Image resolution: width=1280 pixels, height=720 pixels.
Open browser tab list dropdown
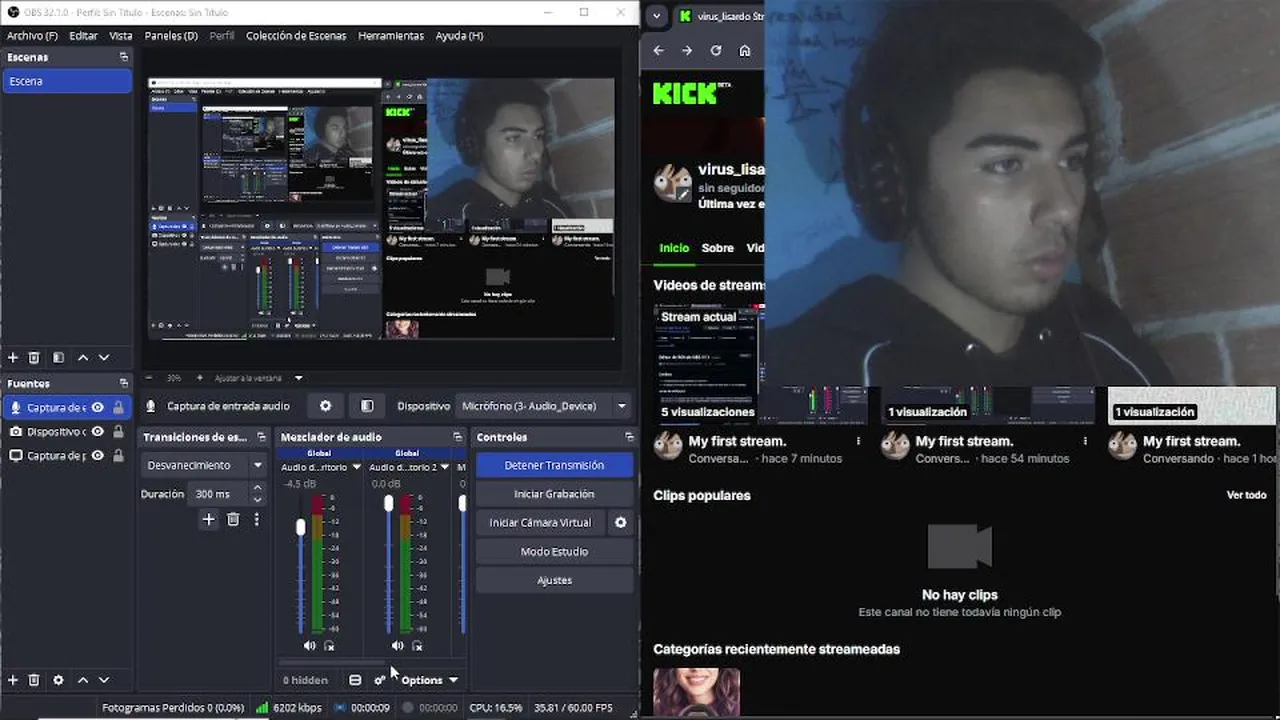coord(655,16)
